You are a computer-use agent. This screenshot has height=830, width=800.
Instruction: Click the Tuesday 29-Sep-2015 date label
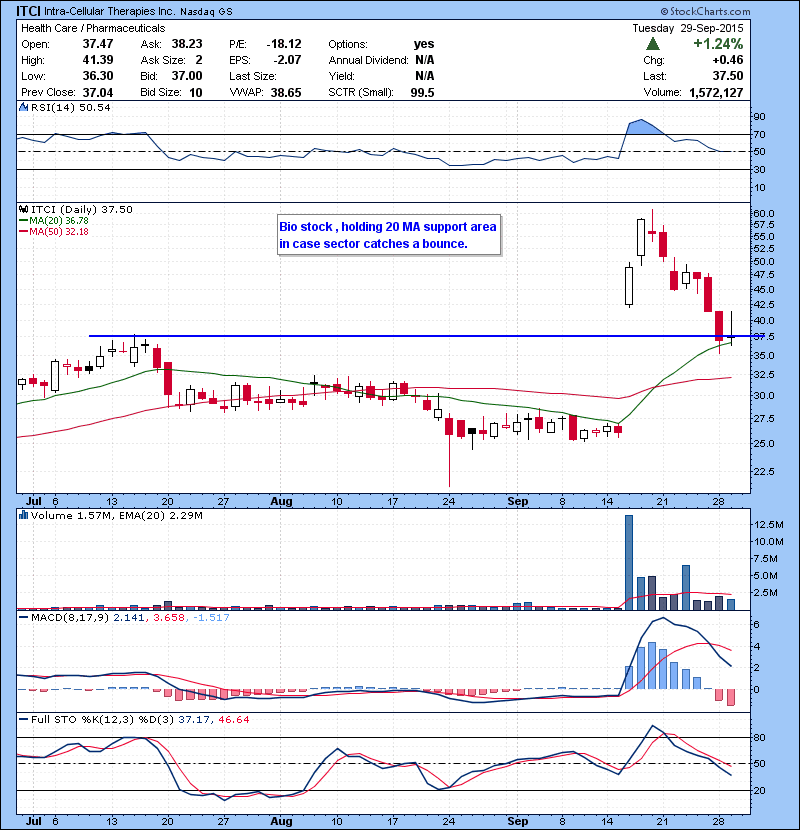688,28
